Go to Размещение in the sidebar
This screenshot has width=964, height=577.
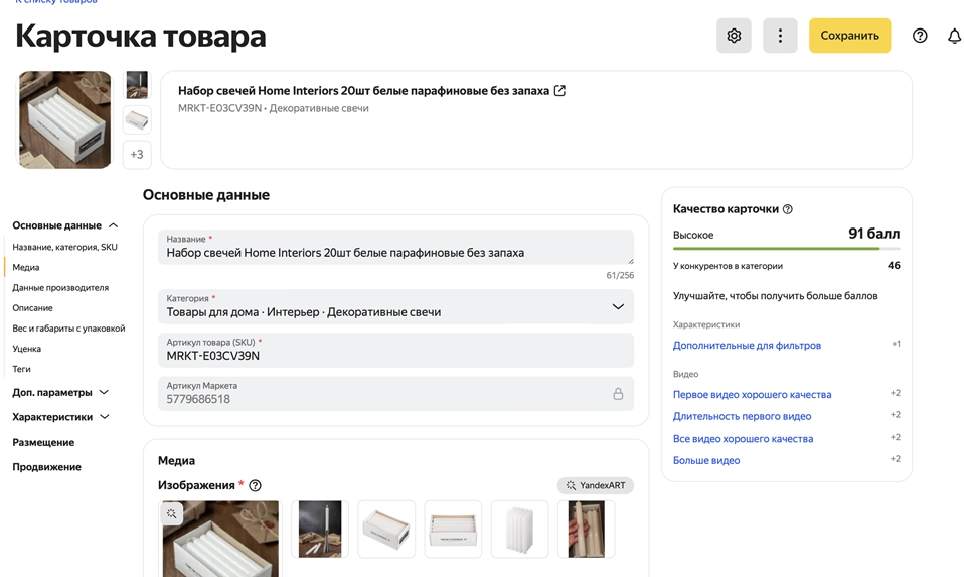(x=43, y=442)
